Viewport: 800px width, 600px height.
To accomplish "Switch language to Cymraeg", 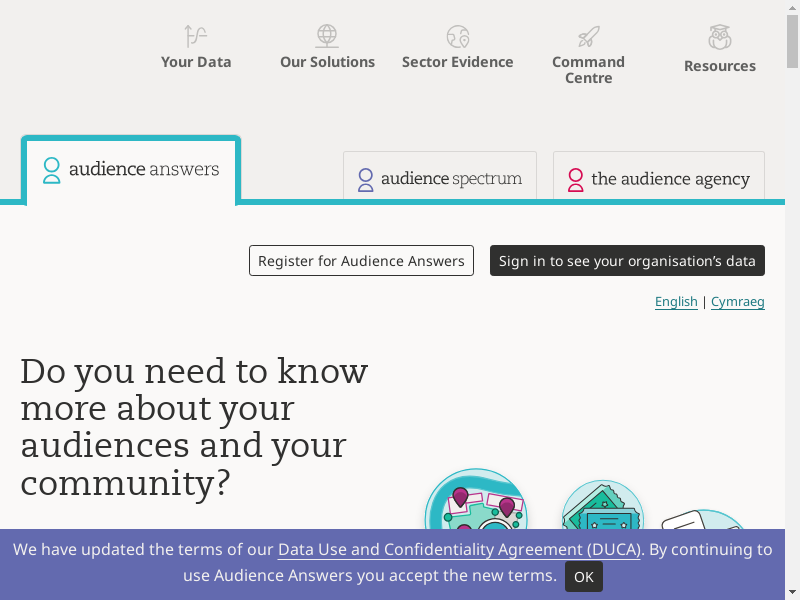I will click(x=738, y=302).
